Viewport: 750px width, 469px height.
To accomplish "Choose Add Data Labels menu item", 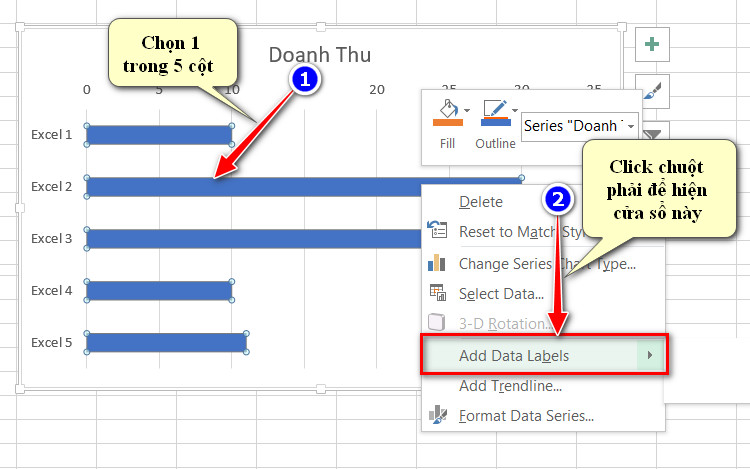I will (544, 355).
